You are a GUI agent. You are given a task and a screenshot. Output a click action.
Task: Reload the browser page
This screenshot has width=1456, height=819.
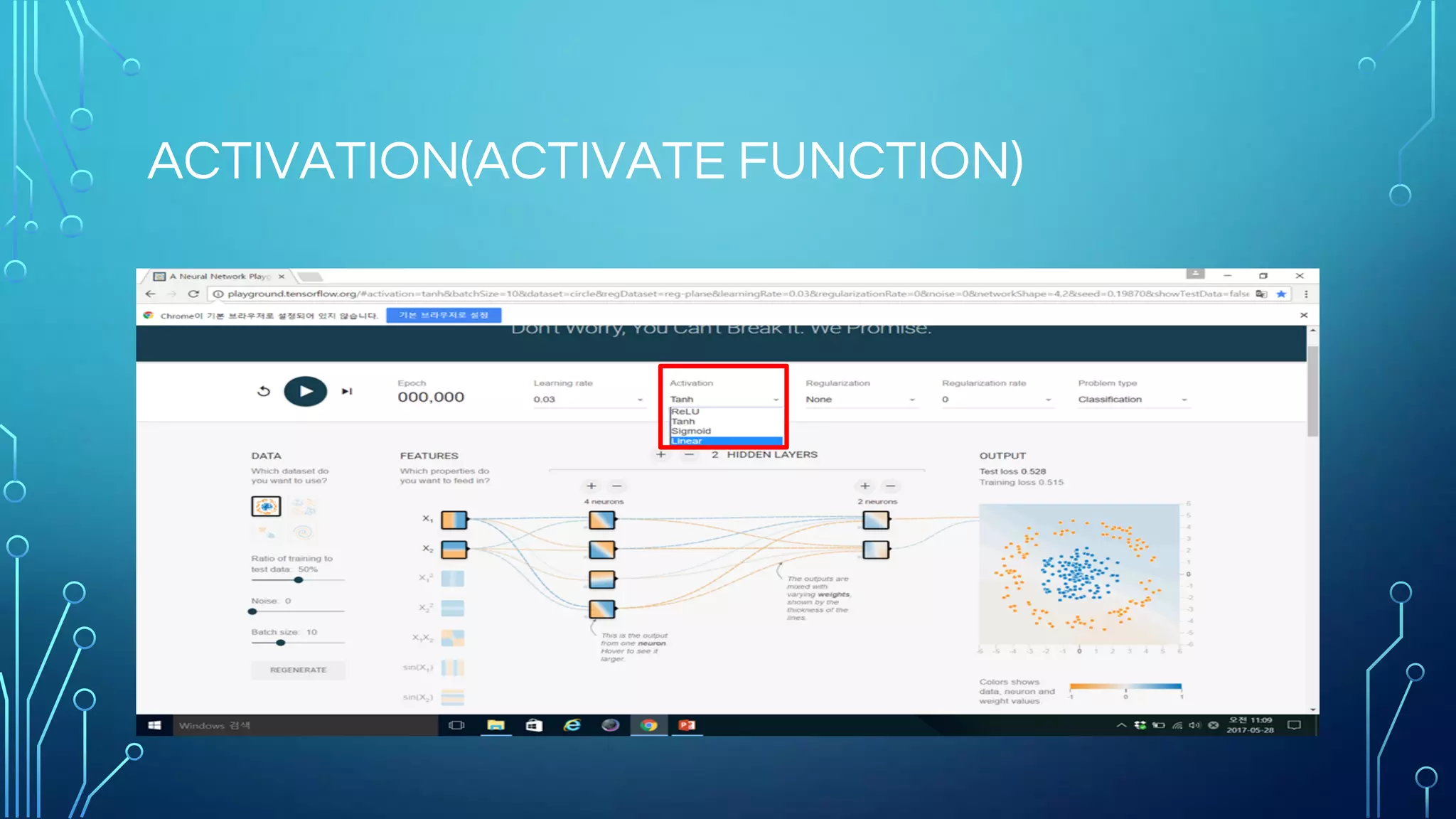pos(193,294)
